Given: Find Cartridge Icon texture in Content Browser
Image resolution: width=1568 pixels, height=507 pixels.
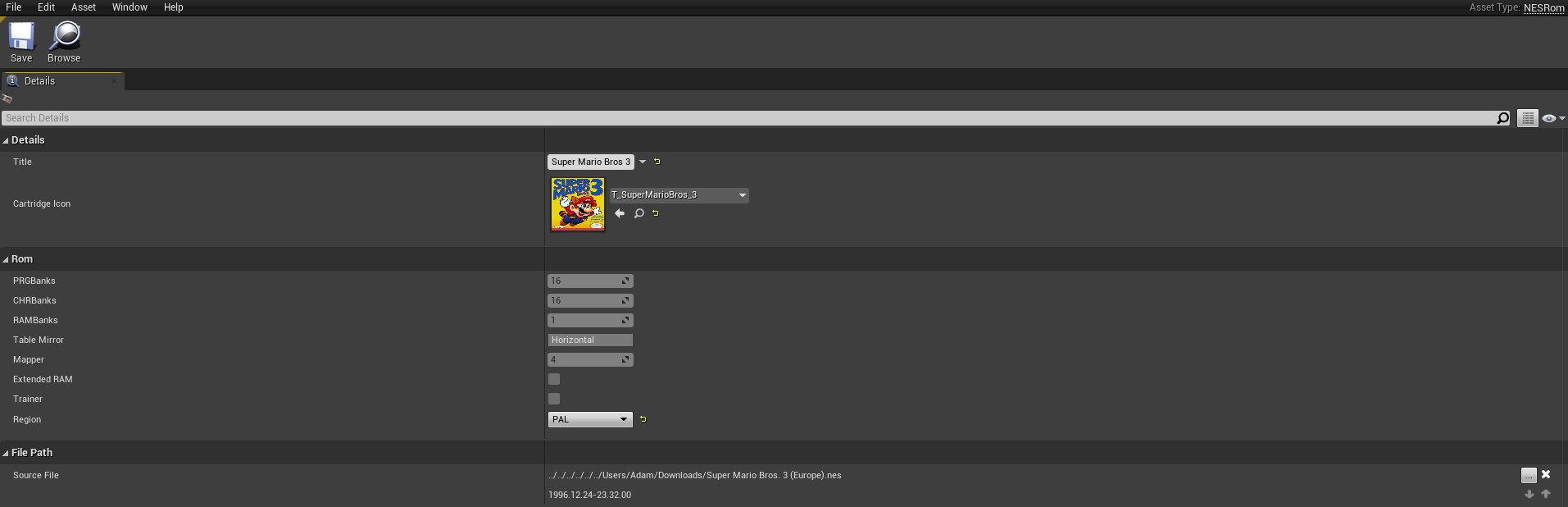Looking at the screenshot, I should click(639, 213).
